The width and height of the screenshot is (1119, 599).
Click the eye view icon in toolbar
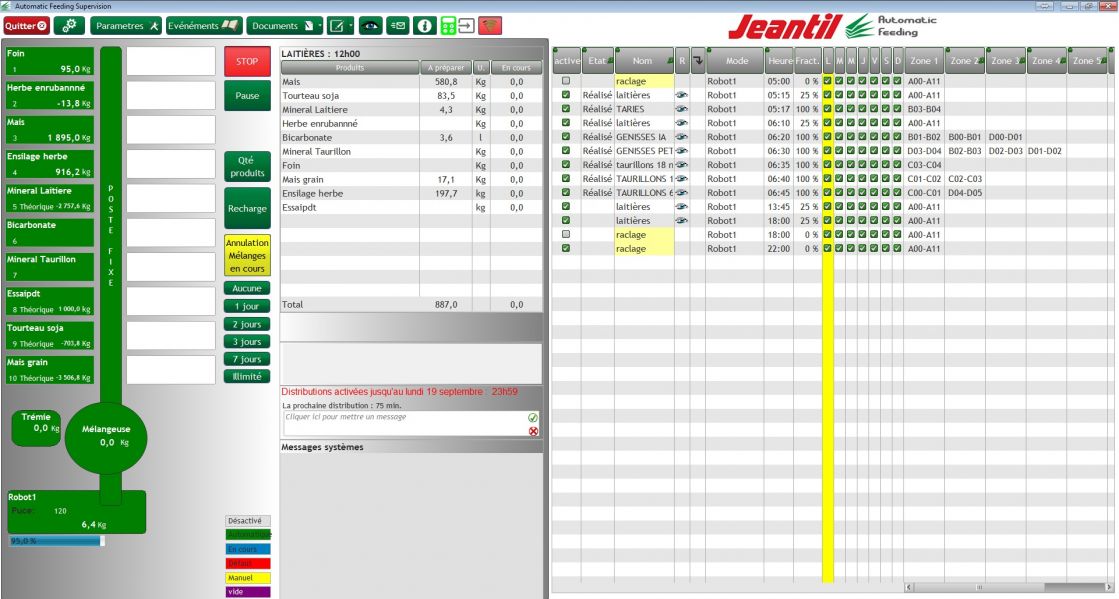370,26
